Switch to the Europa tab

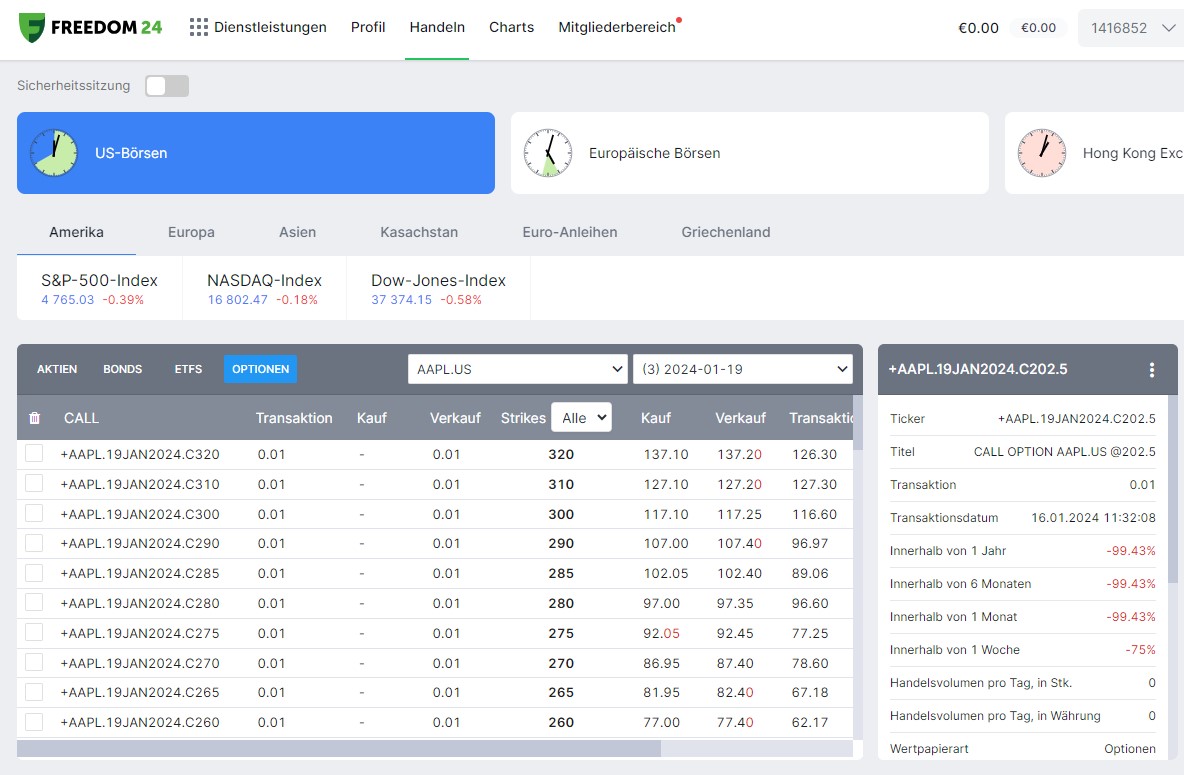click(191, 233)
